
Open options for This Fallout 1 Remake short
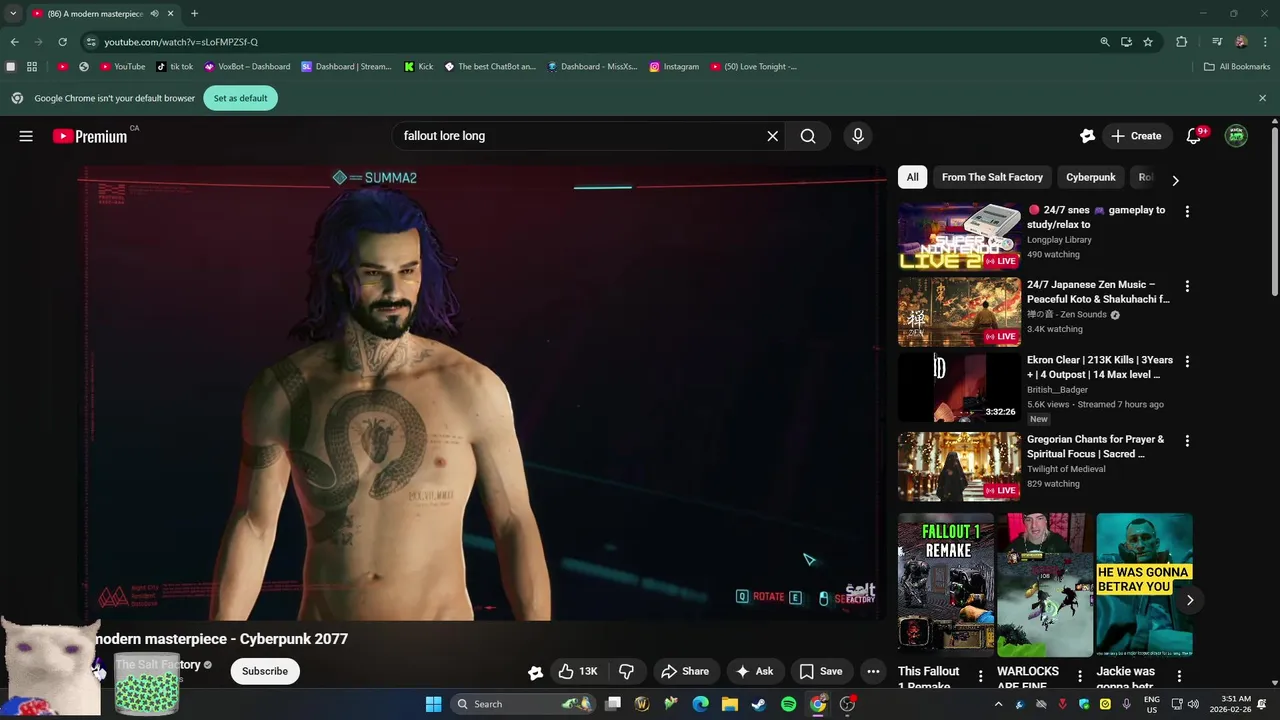tap(980, 676)
